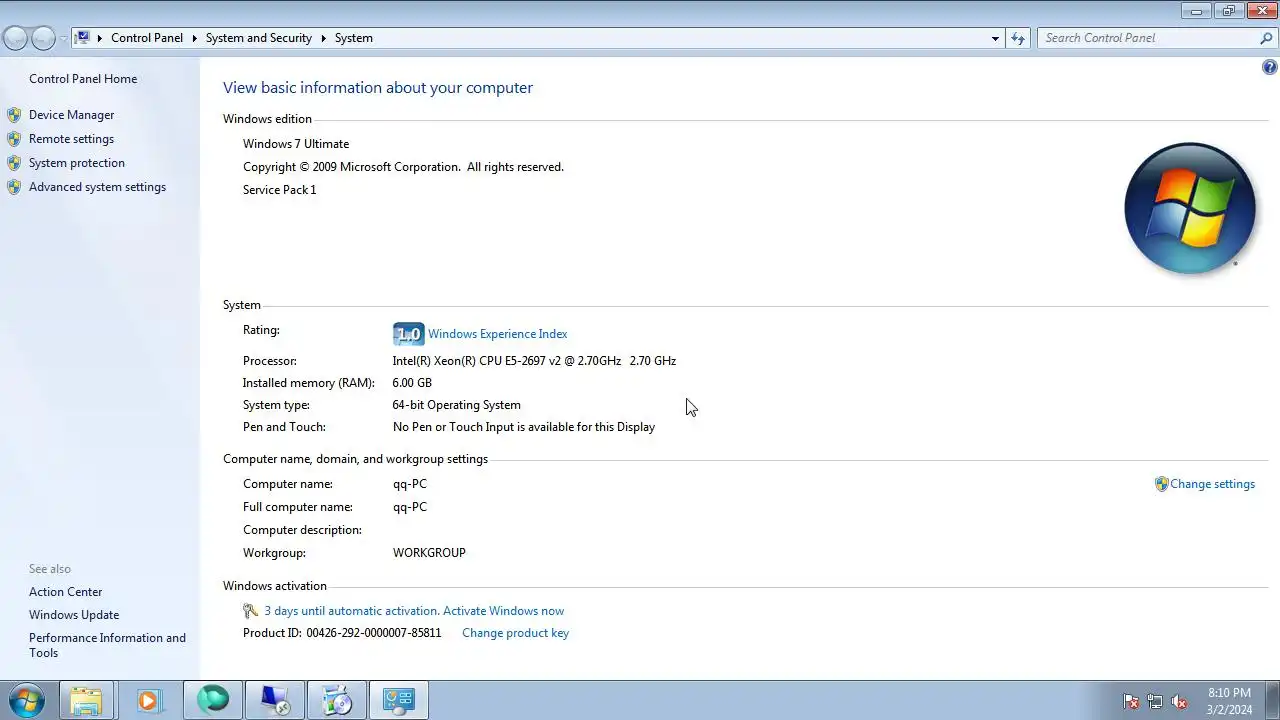Image resolution: width=1280 pixels, height=720 pixels.
Task: Click the Action Center flag tray icon
Action: [x=1131, y=702]
